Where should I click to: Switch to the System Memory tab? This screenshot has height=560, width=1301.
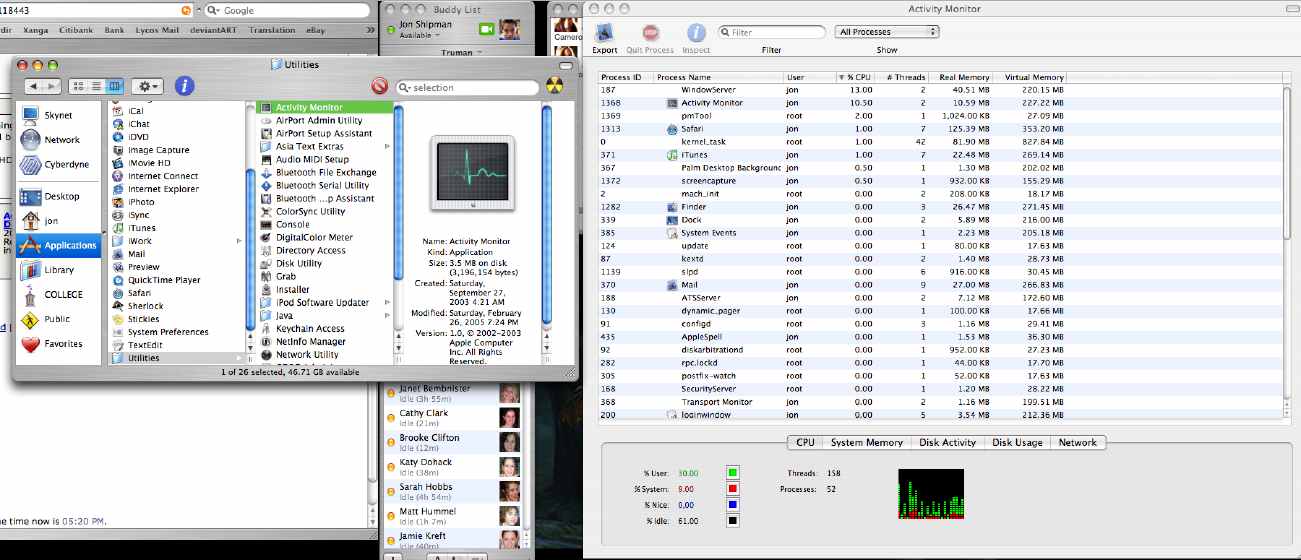point(867,442)
